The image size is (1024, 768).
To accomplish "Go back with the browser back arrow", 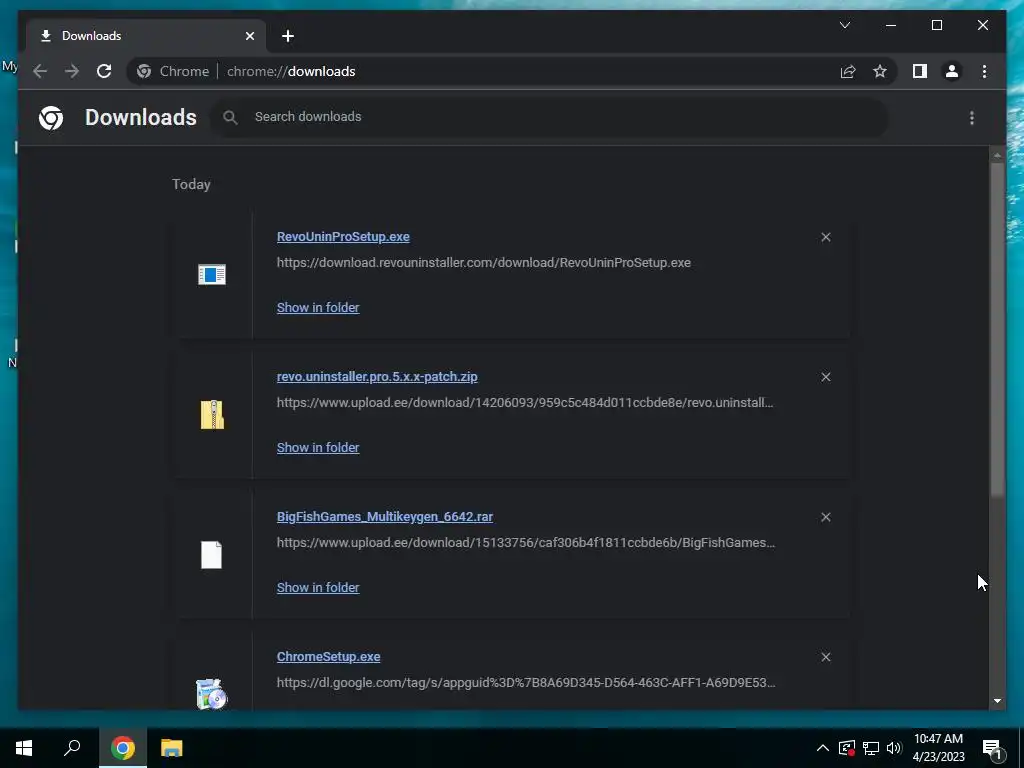I will click(x=40, y=71).
